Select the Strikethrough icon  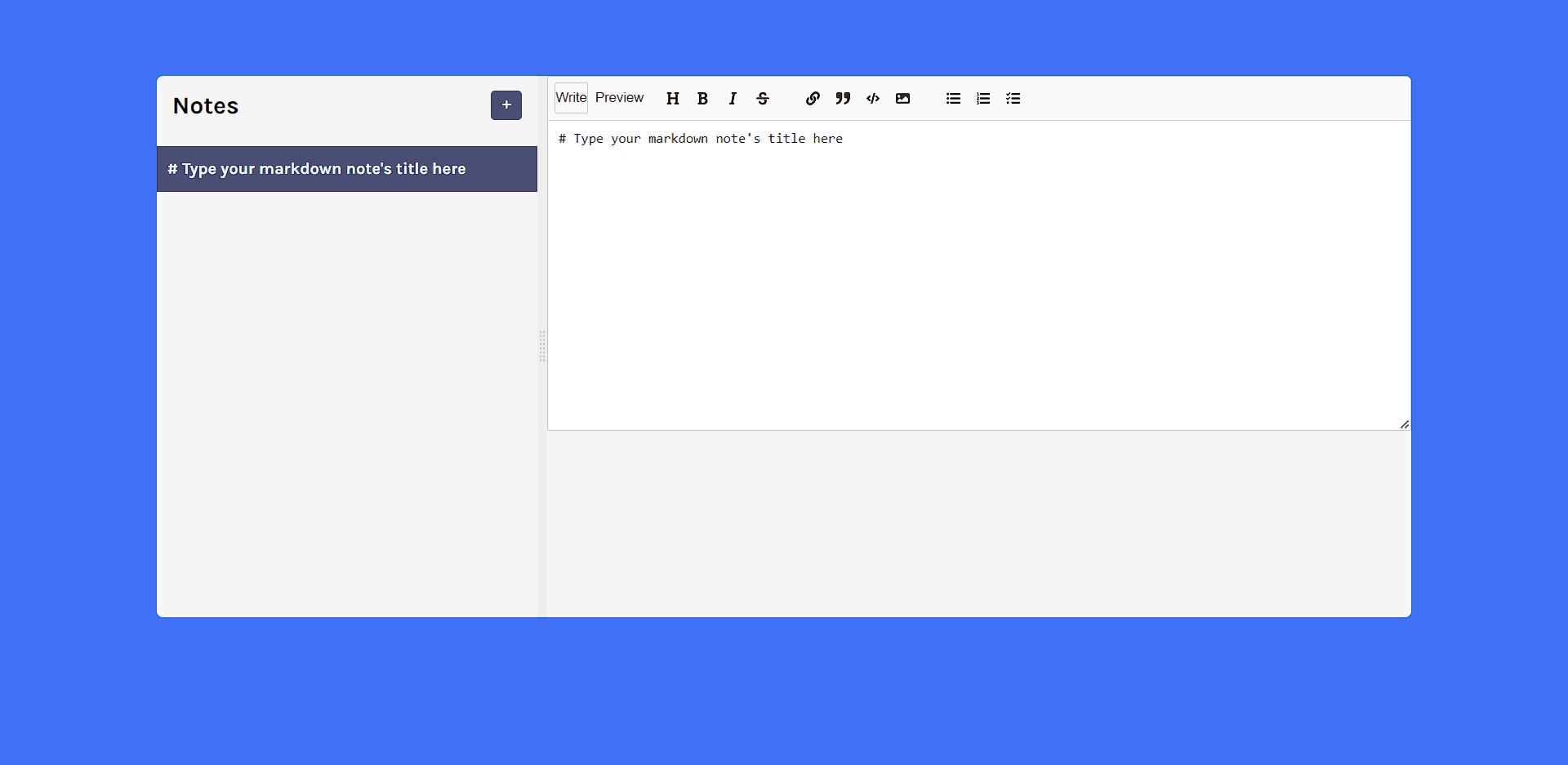(x=762, y=98)
